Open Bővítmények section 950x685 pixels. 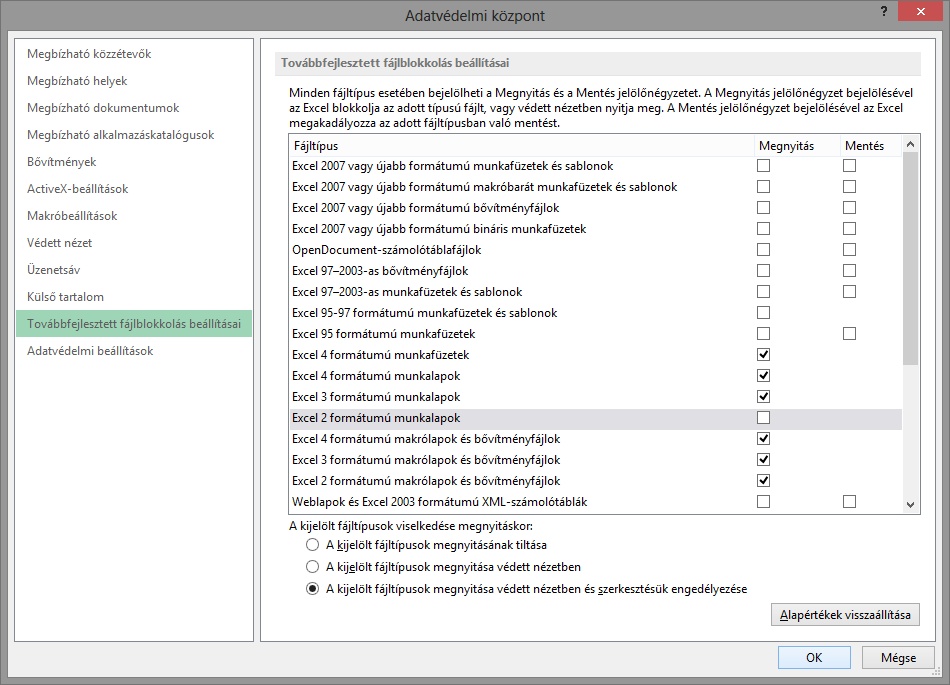coord(61,162)
